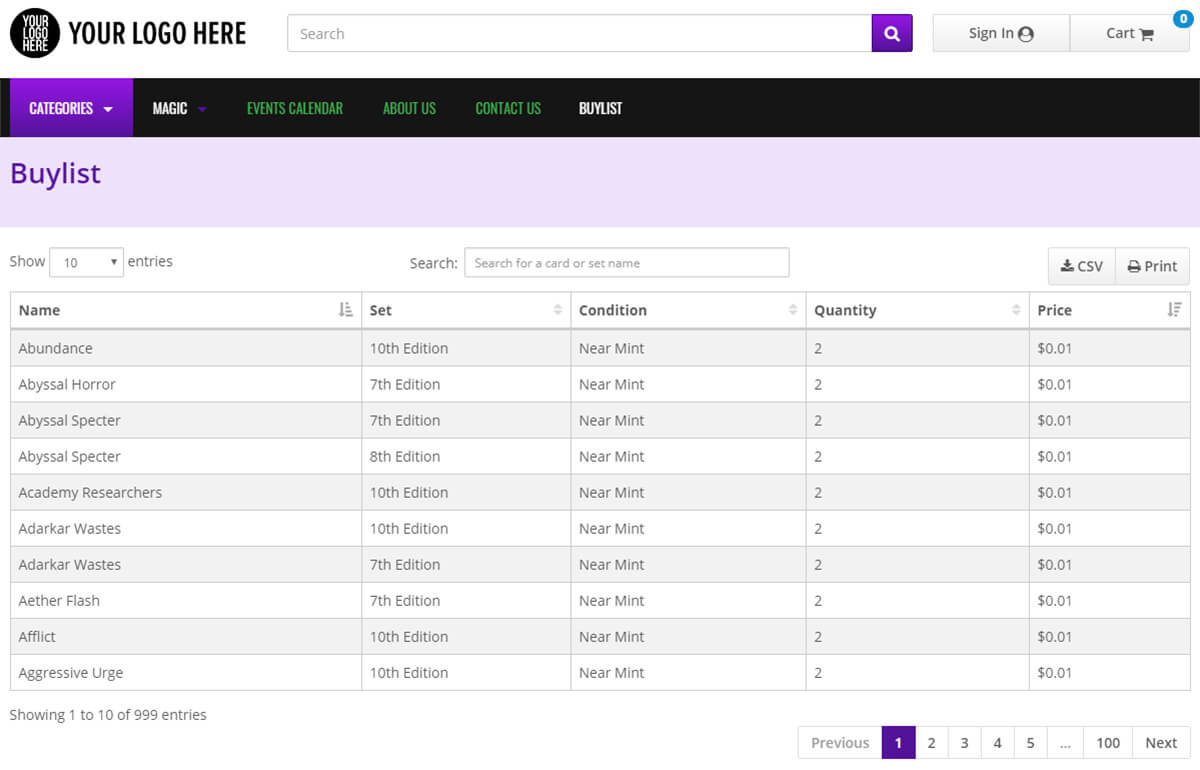The height and width of the screenshot is (770, 1200).
Task: Select the Academy Researchers cell
Action: [186, 492]
